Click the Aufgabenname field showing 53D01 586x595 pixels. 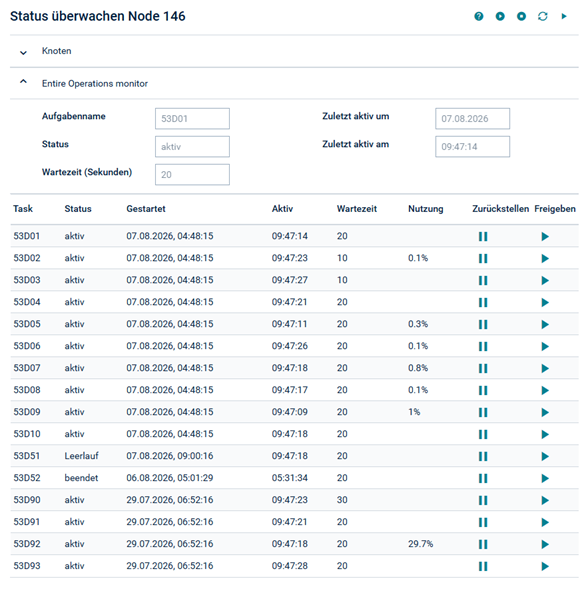pyautogui.click(x=192, y=119)
